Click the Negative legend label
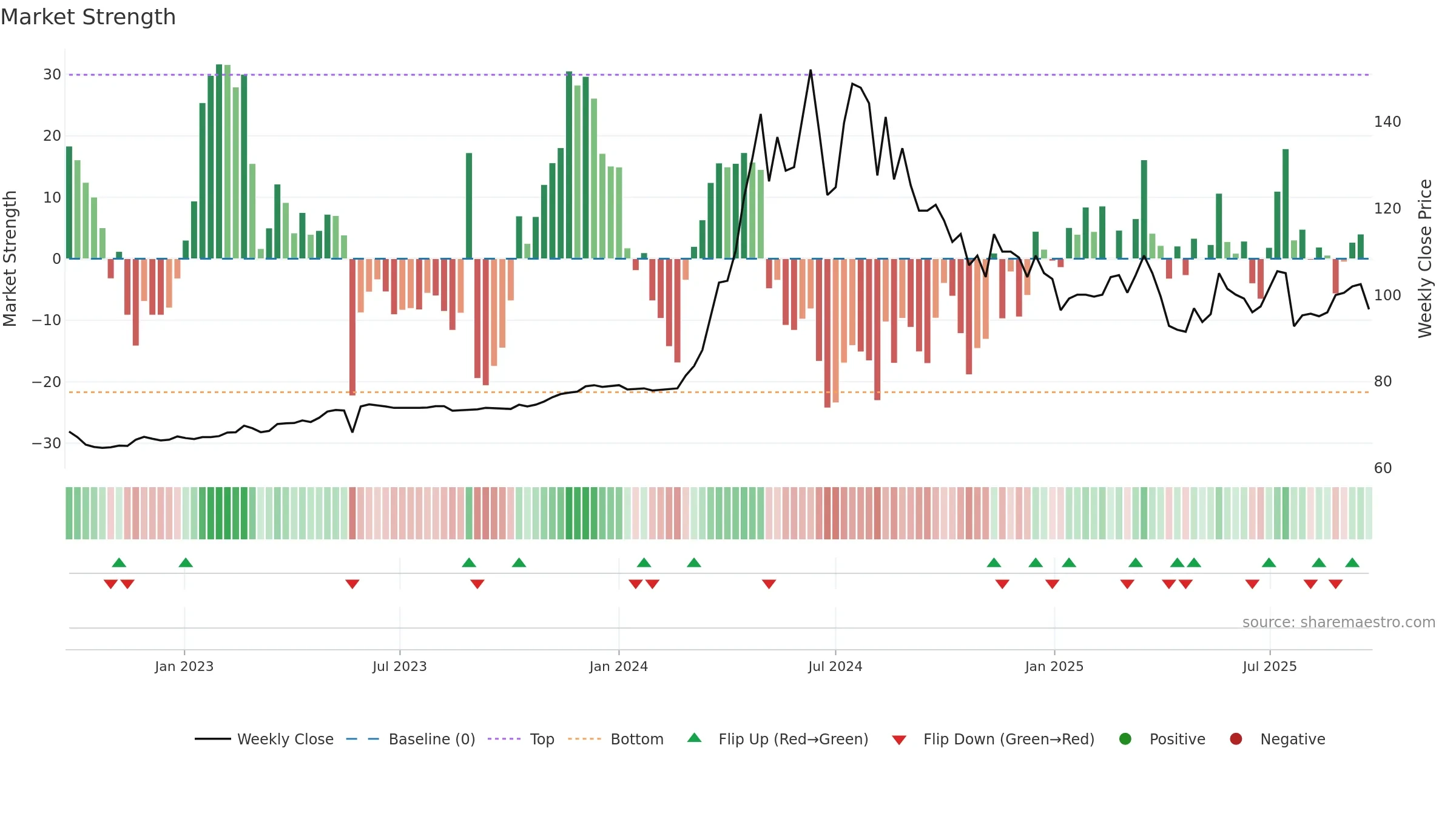Viewport: 1456px width, 819px height. pos(1292,739)
